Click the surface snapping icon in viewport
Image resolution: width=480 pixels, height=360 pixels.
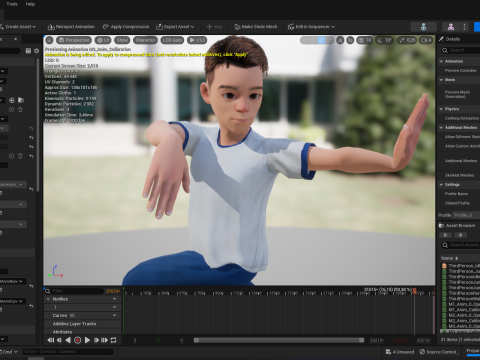tap(350, 40)
